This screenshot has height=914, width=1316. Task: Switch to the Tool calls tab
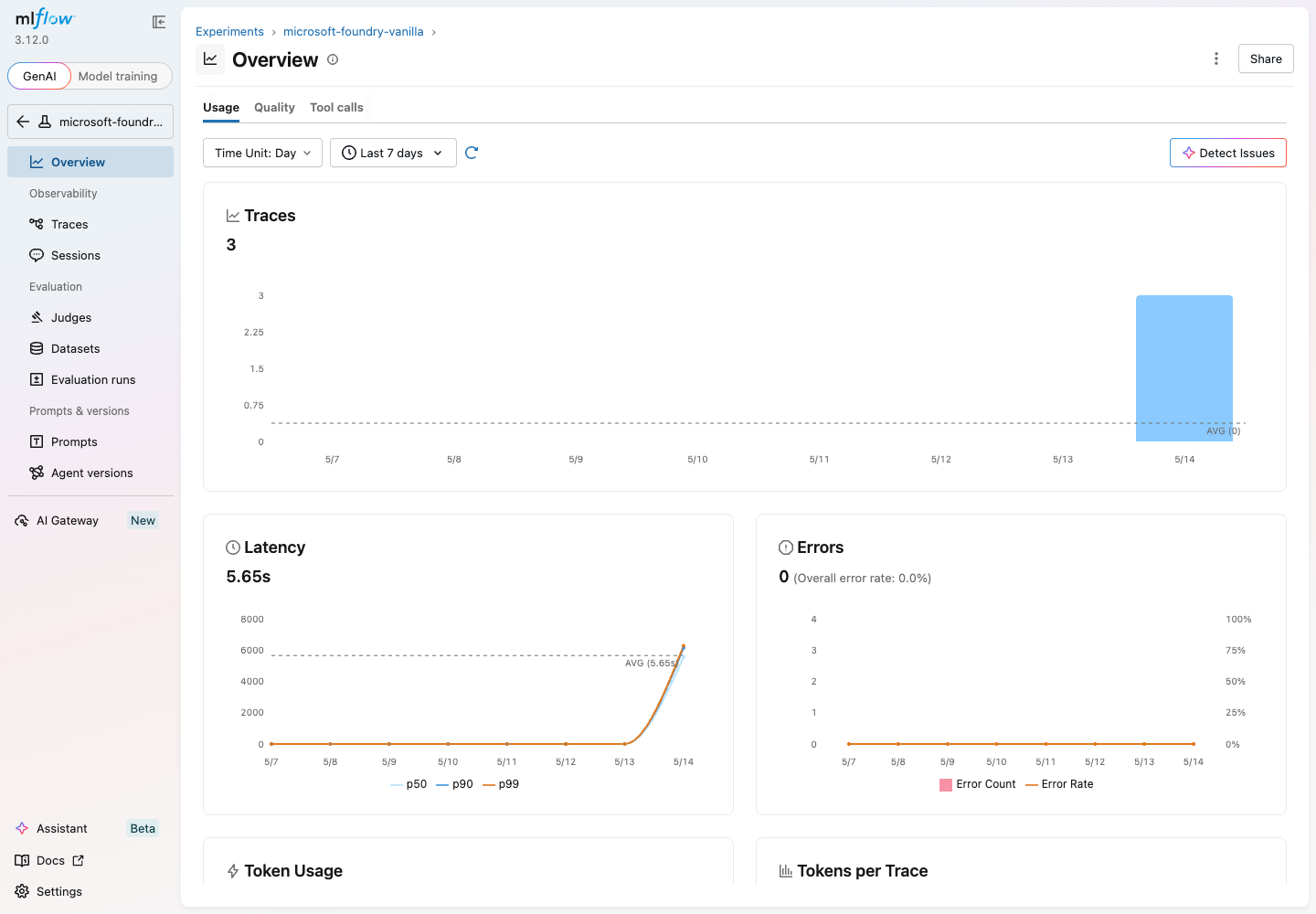point(336,108)
